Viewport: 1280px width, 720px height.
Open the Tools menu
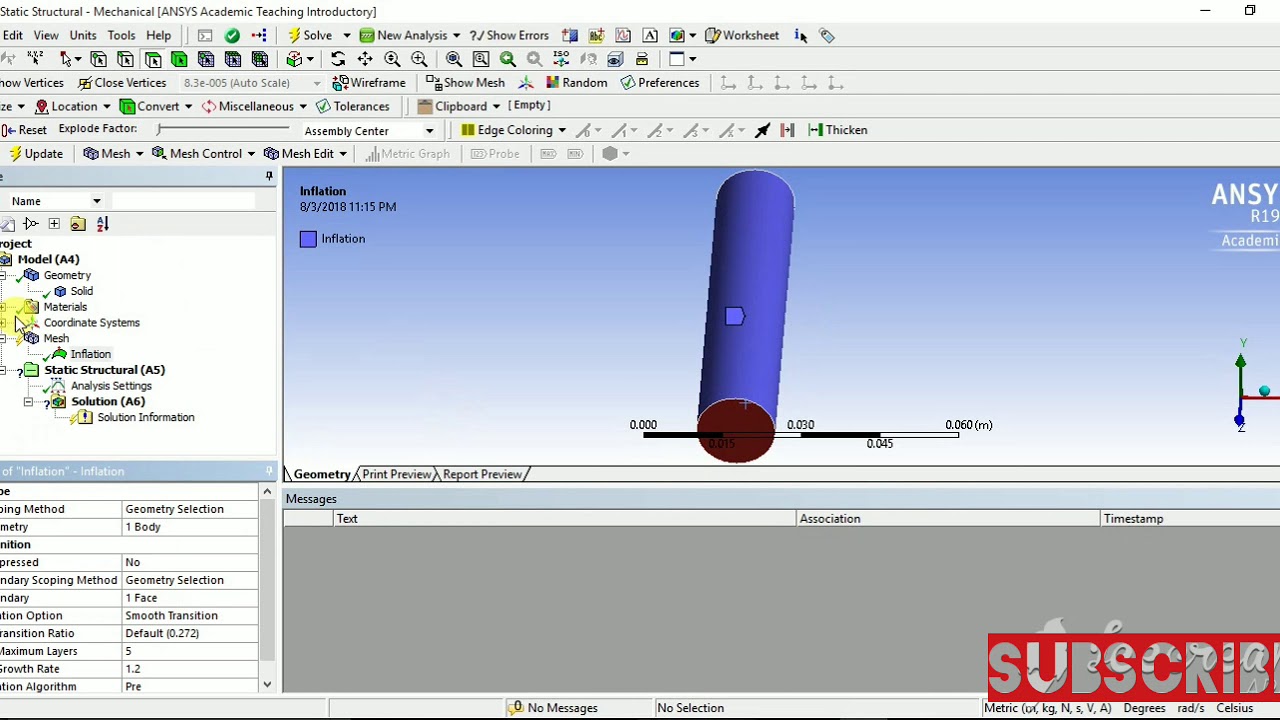tap(121, 35)
